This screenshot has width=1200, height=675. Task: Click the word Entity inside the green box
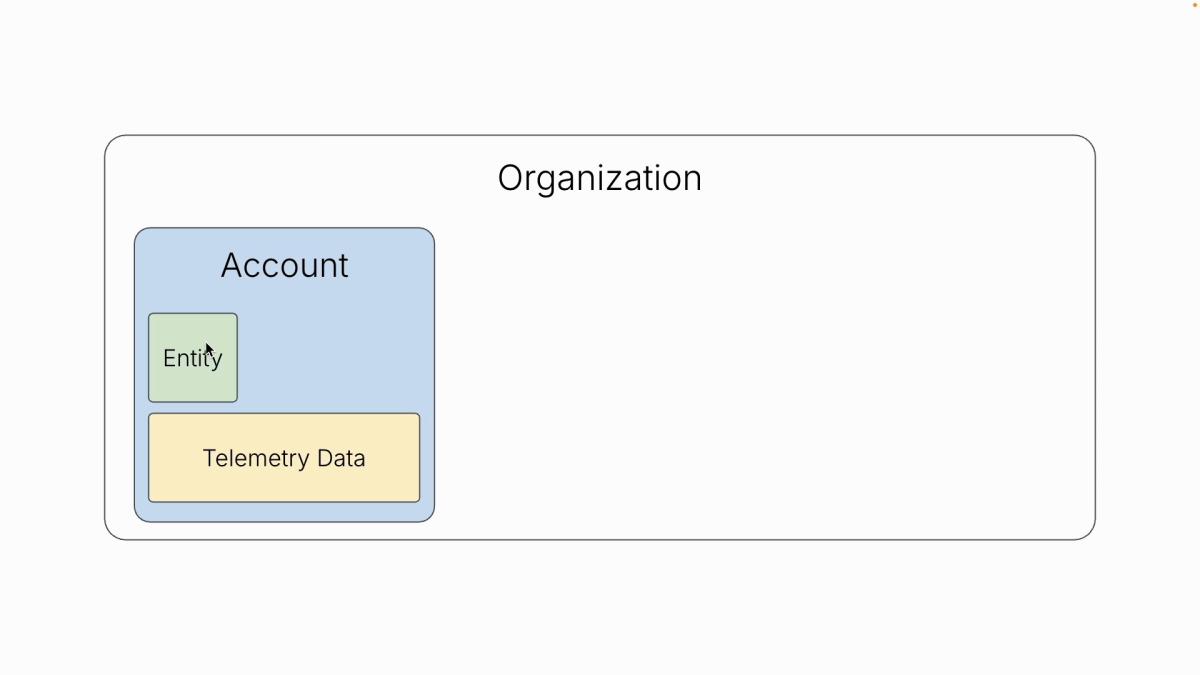click(x=192, y=358)
